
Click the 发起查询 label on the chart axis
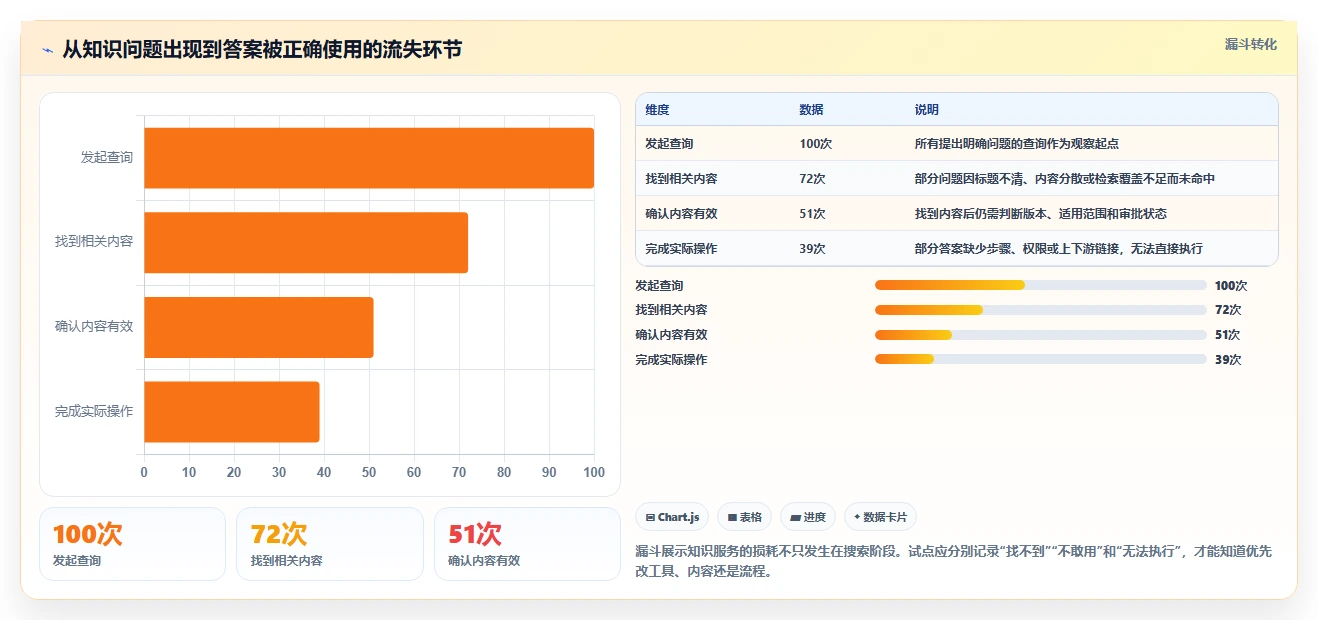click(x=107, y=158)
